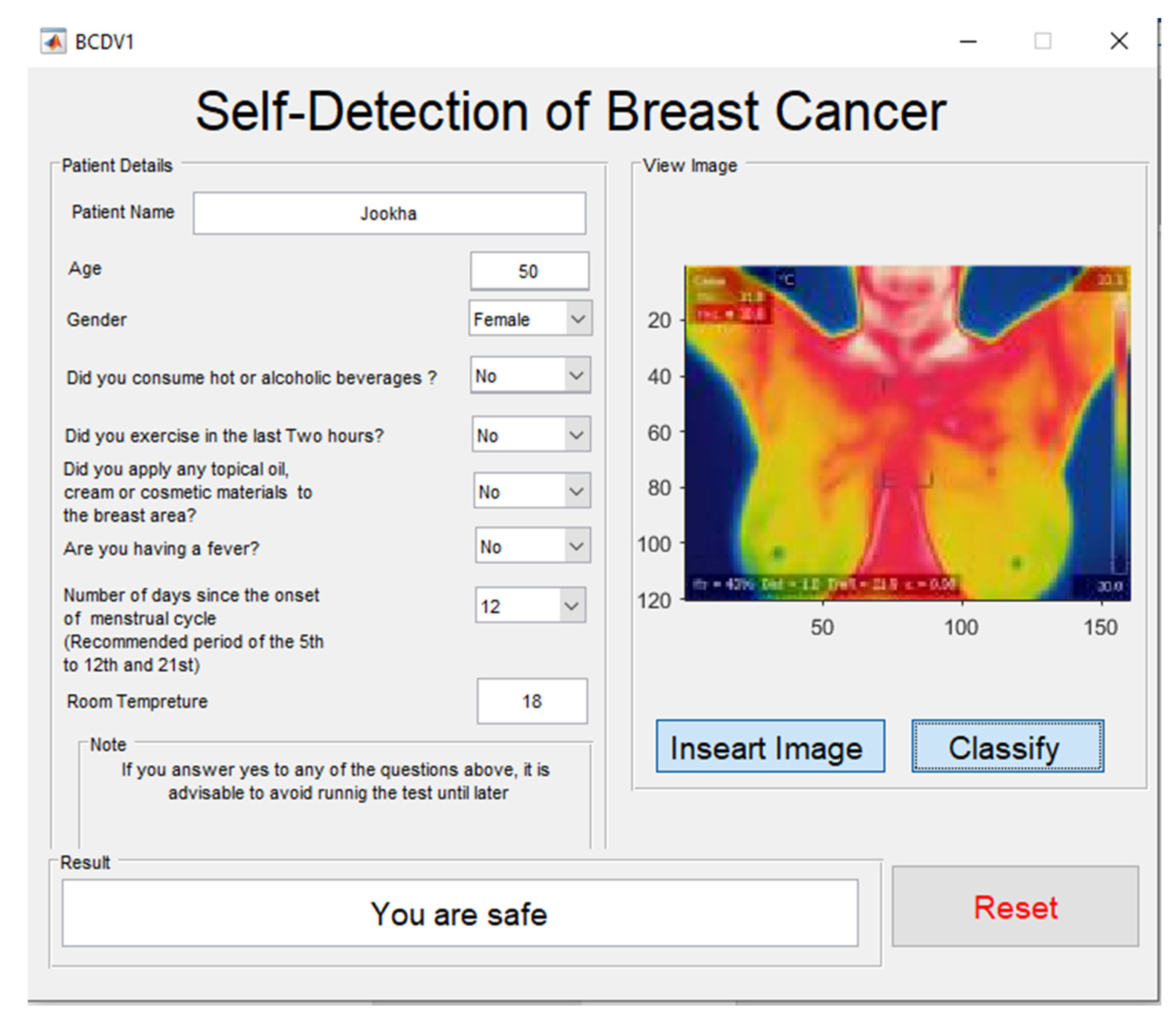Image resolution: width=1176 pixels, height=1026 pixels.
Task: Click the red Reset button
Action: (x=1015, y=907)
